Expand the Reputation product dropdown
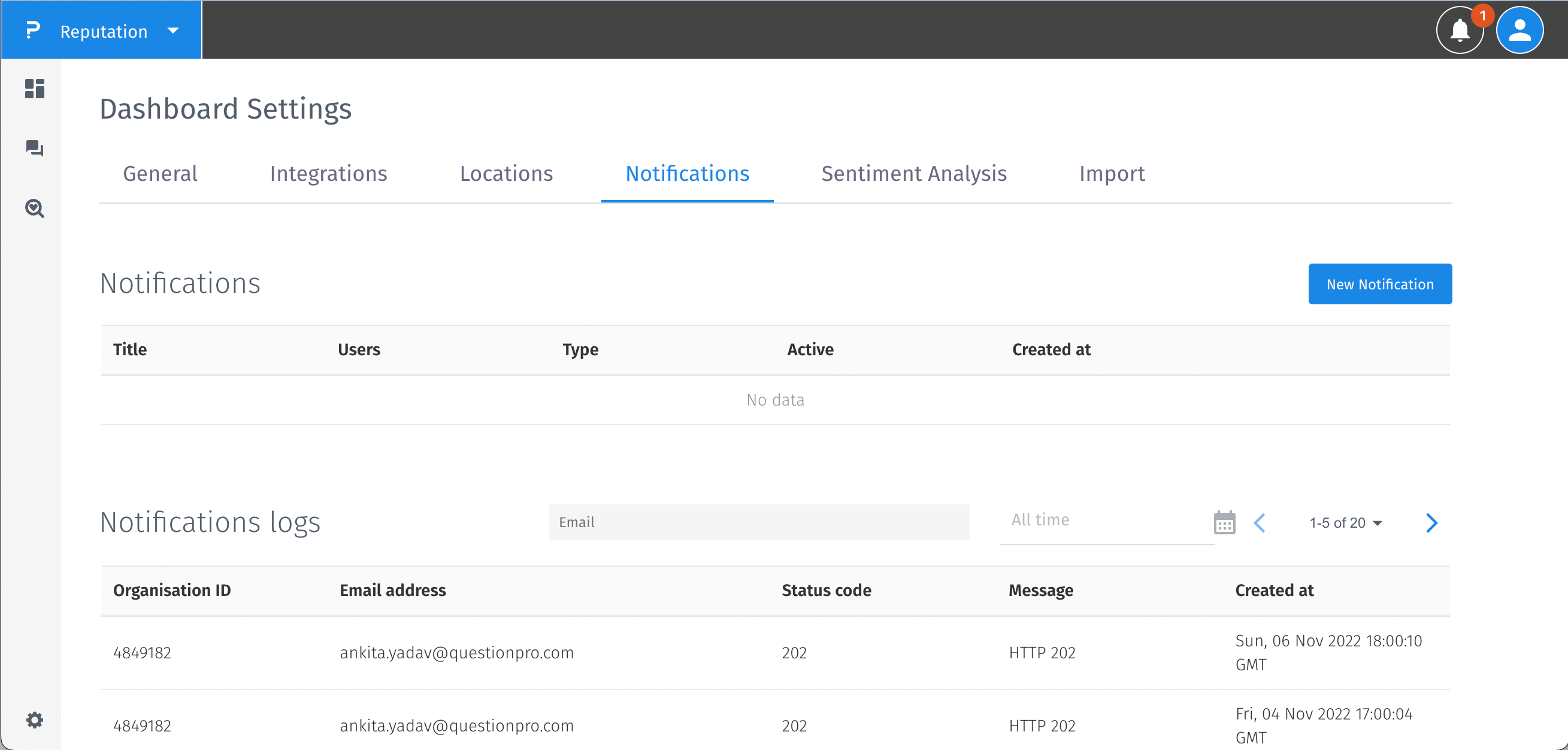1568x750 pixels. point(173,31)
